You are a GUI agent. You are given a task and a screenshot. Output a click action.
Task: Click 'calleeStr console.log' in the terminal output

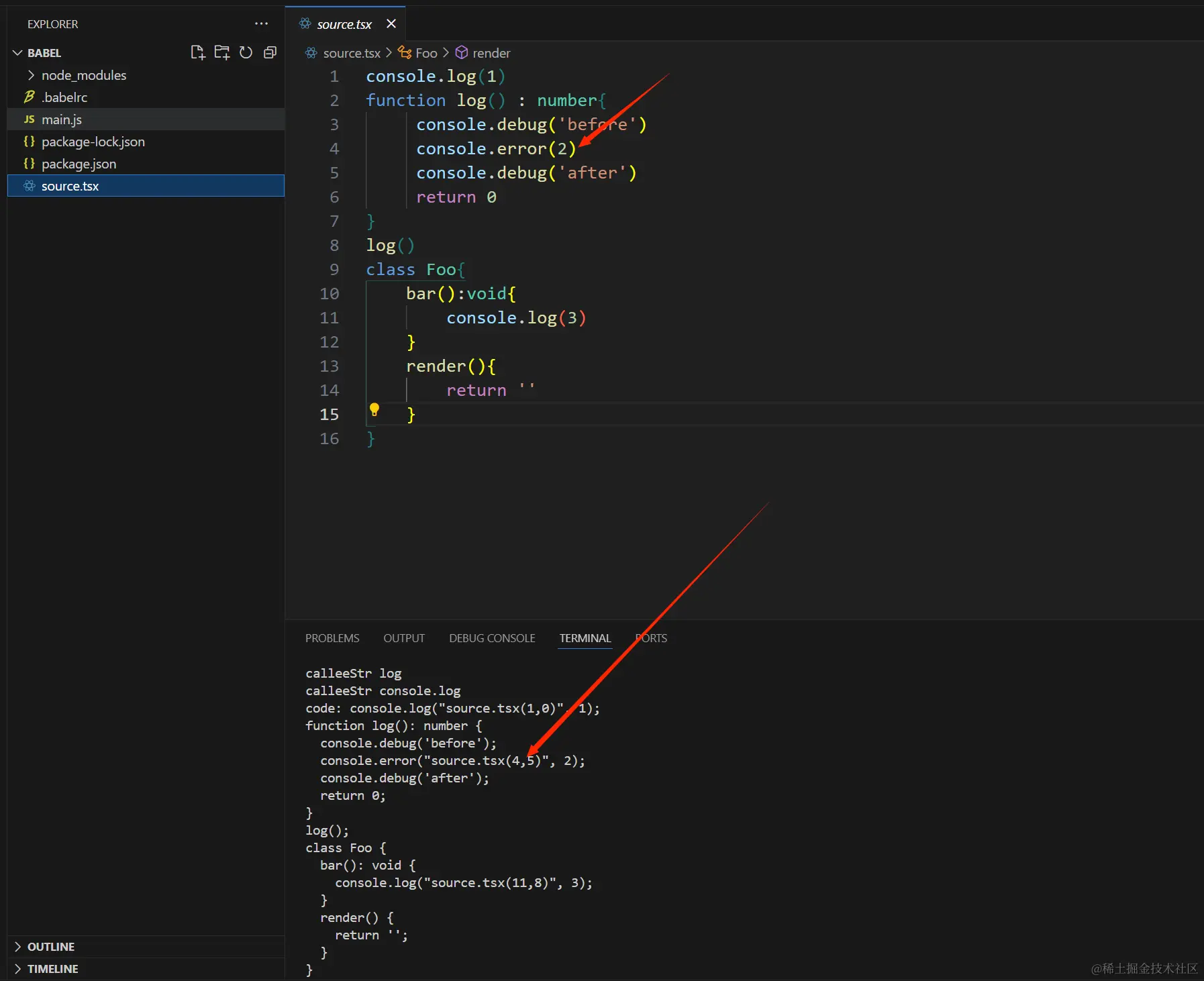coord(383,690)
